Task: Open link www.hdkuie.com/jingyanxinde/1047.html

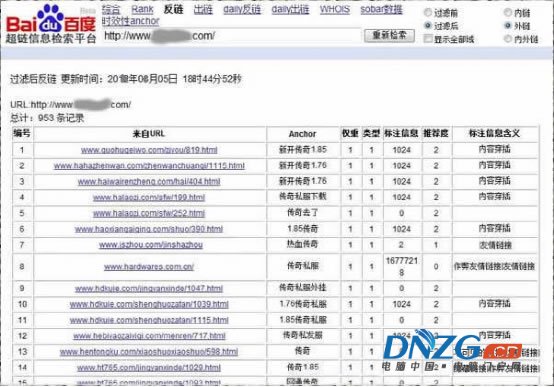Action: 149,288
